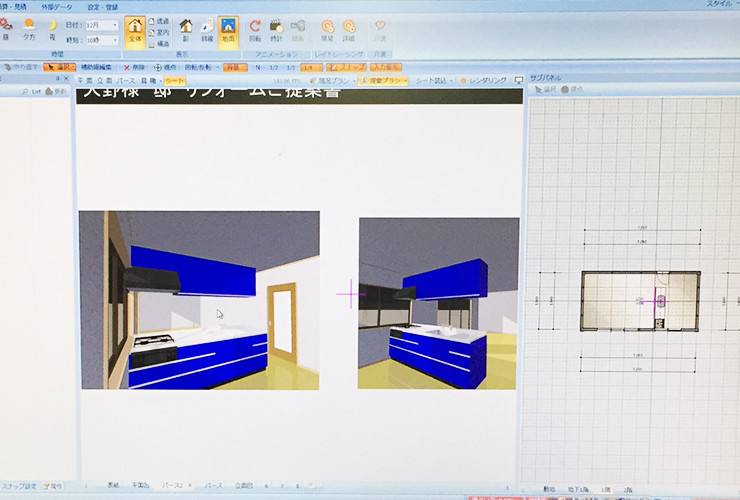Select the highlighted シート sheet view
The image size is (740, 500).
click(175, 81)
